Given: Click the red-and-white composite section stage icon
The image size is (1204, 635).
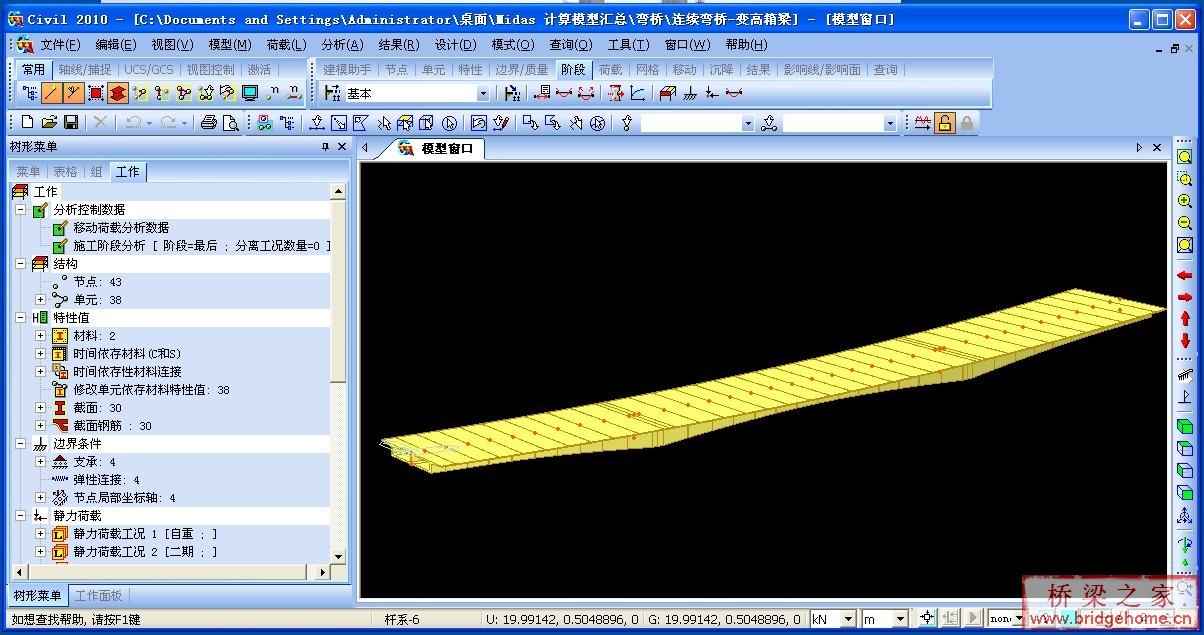Looking at the screenshot, I should 668,93.
